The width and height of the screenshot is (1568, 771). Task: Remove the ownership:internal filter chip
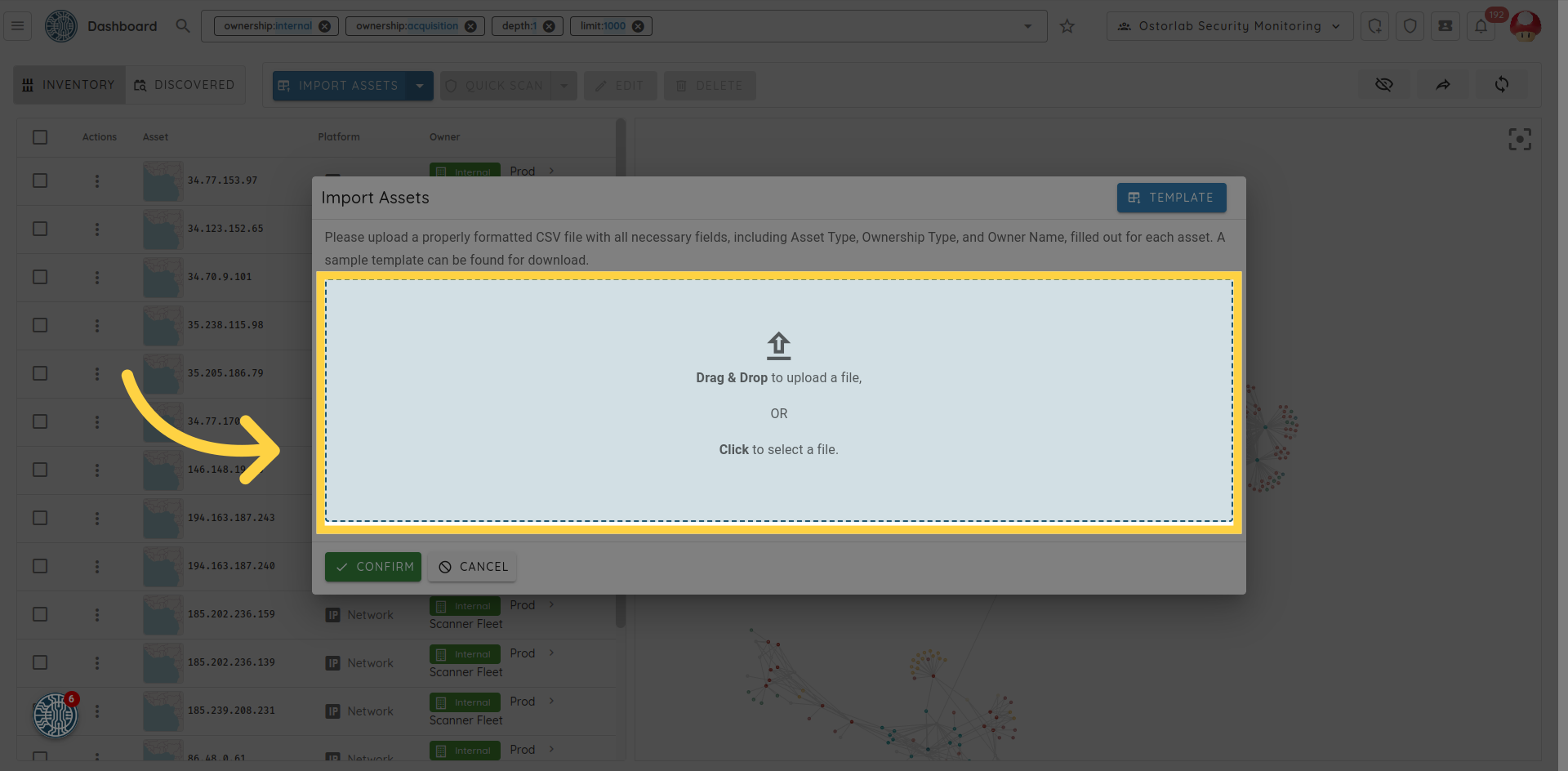[324, 26]
